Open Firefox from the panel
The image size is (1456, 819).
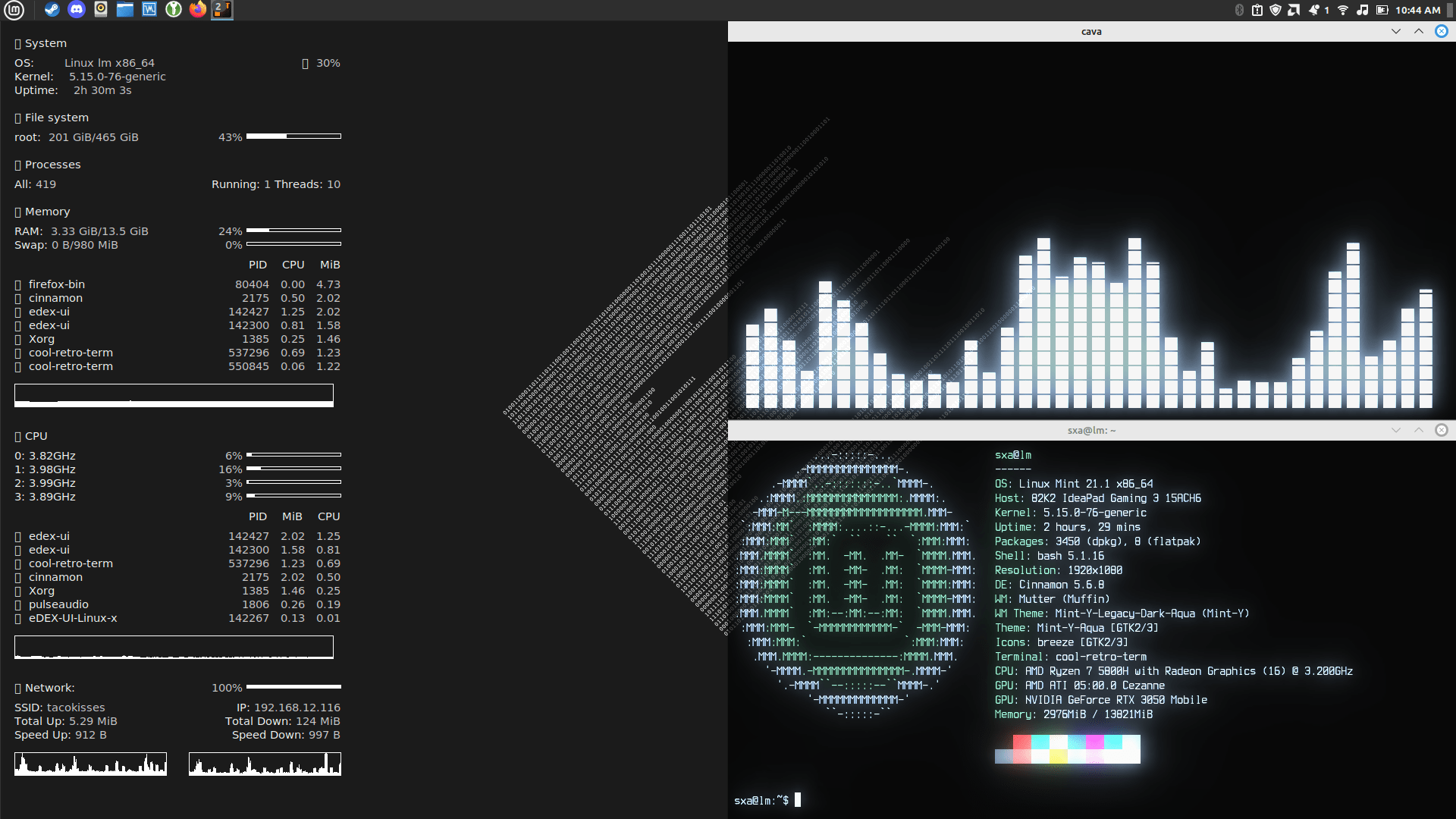[x=198, y=10]
